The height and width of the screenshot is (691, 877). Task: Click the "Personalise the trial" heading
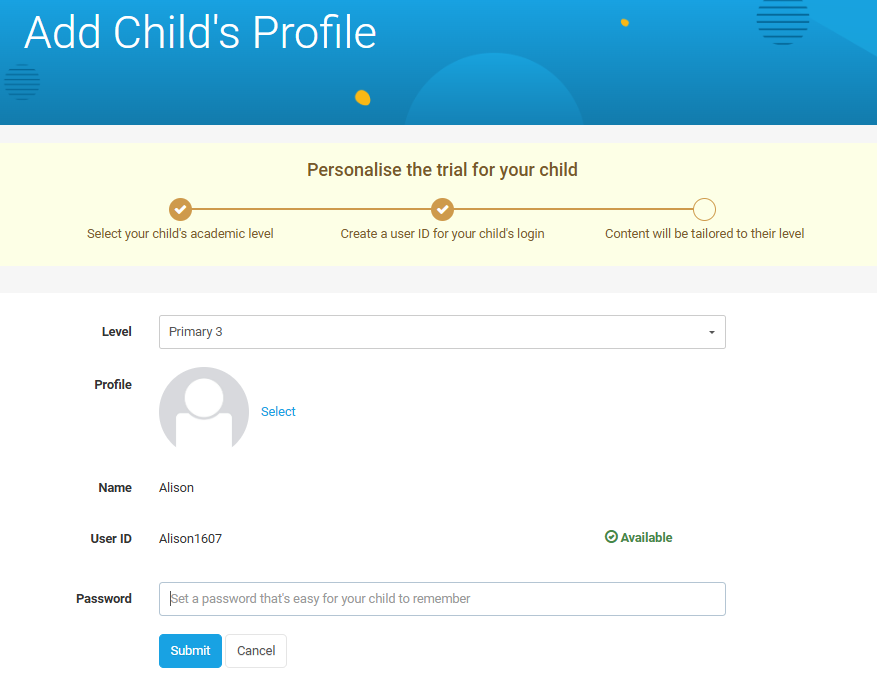(x=442, y=170)
